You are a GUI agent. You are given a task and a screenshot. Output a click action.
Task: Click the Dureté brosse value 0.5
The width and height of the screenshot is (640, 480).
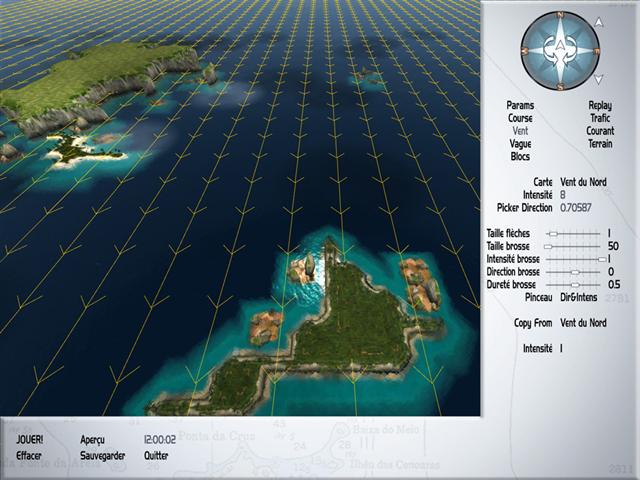click(x=614, y=284)
